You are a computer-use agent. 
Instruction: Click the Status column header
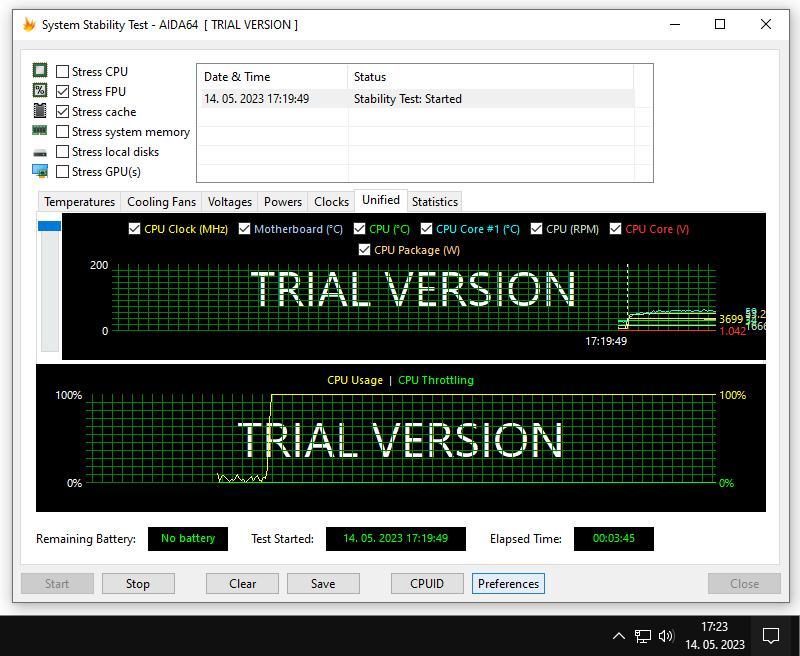(491, 77)
